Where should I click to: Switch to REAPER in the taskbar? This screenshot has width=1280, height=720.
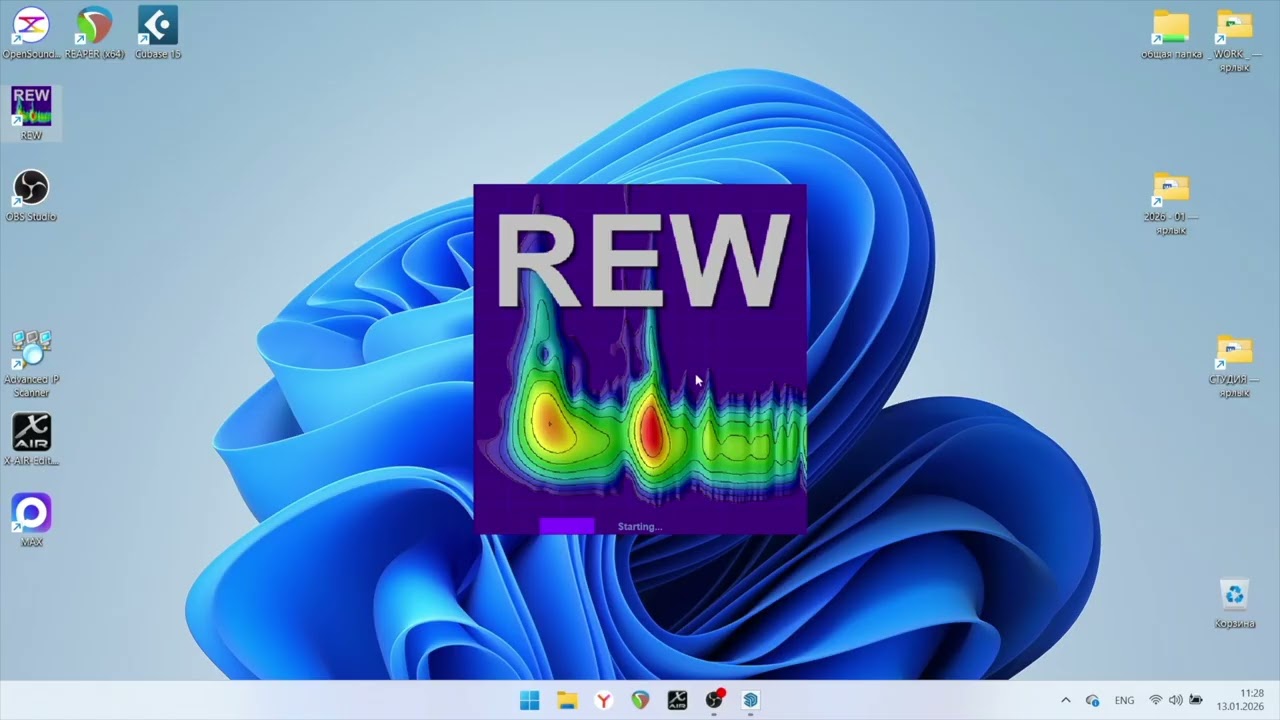pos(640,700)
